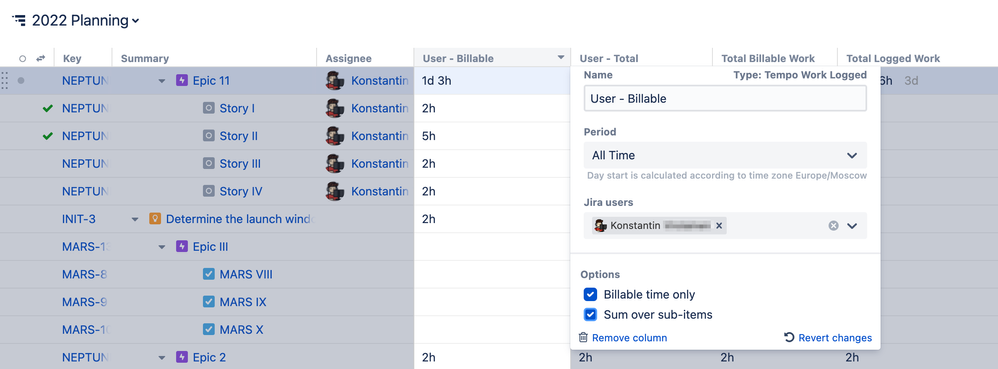Click the story type icon of Story IV
The width and height of the screenshot is (998, 369).
(209, 191)
